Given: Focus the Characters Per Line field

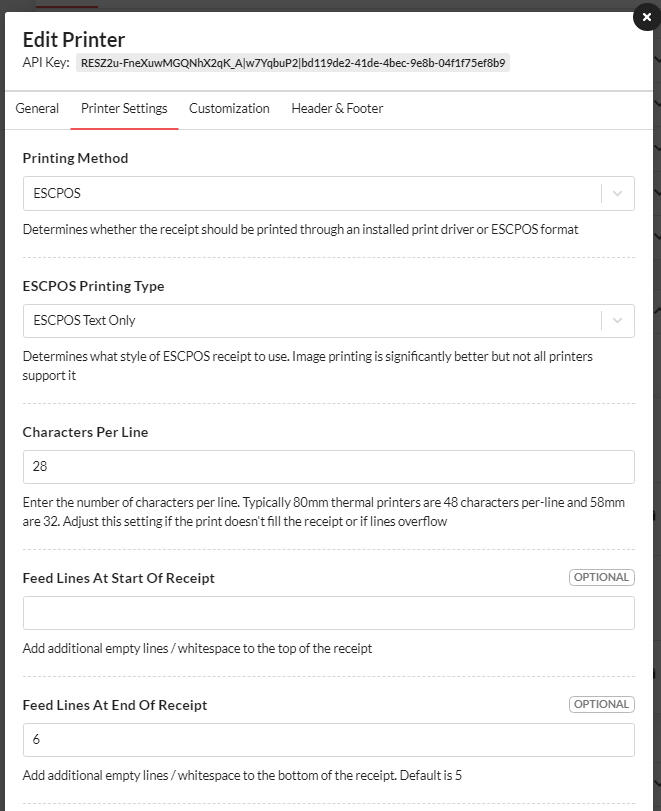Looking at the screenshot, I should coord(328,467).
